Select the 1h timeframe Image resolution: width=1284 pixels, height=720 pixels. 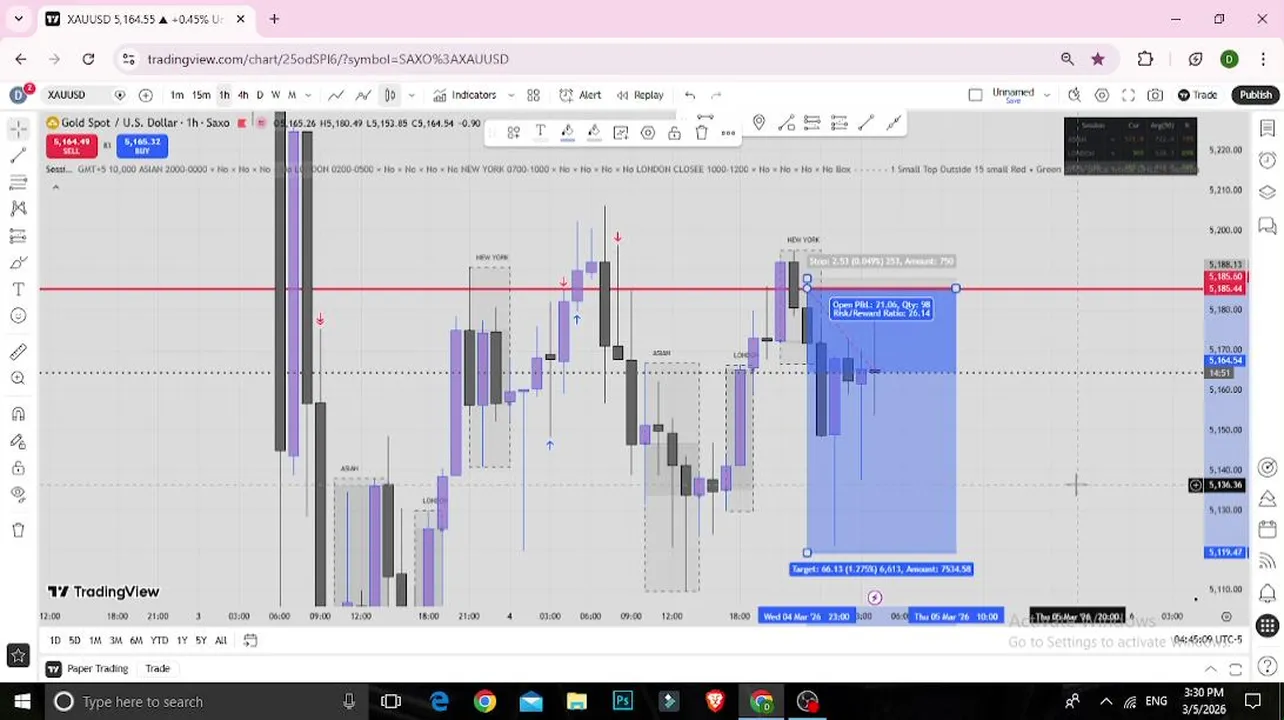(x=224, y=95)
